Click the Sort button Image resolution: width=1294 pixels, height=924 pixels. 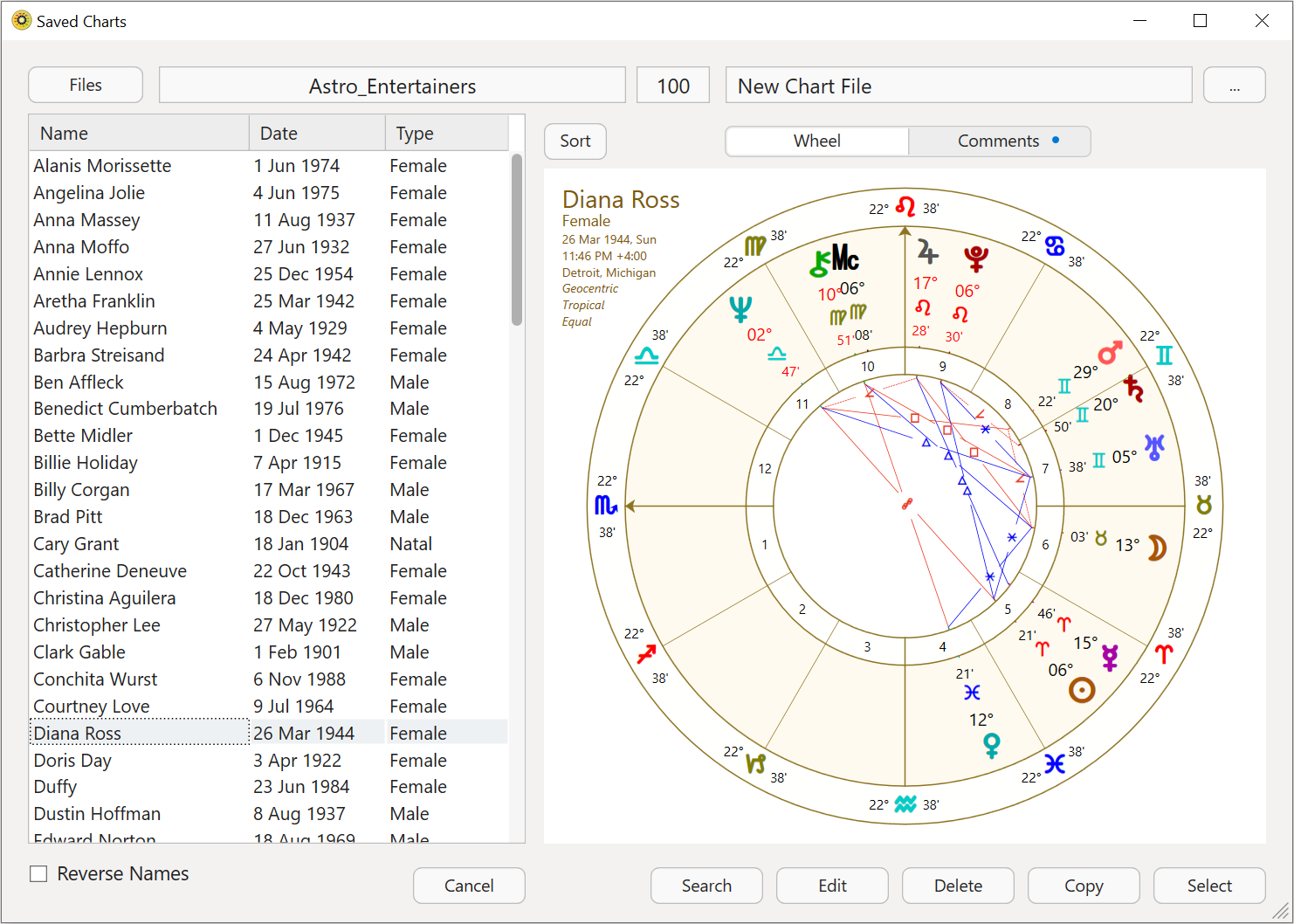point(575,141)
